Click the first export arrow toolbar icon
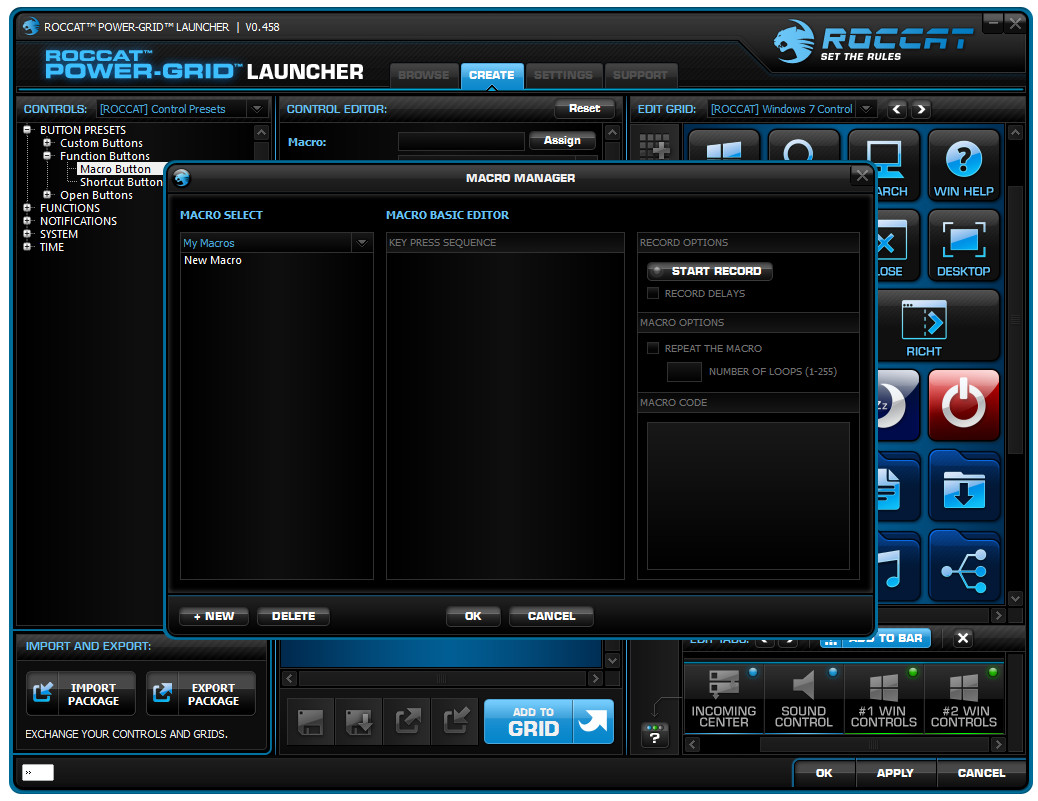1038x801 pixels. coord(408,722)
